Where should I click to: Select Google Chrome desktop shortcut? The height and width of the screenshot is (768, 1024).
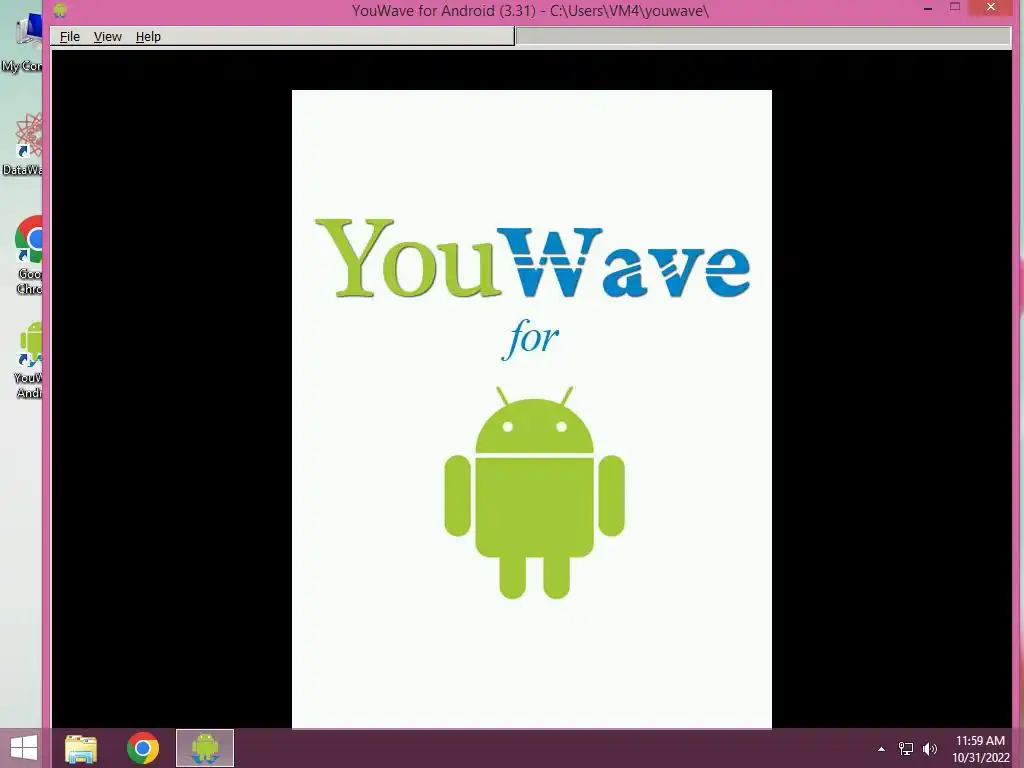point(26,256)
